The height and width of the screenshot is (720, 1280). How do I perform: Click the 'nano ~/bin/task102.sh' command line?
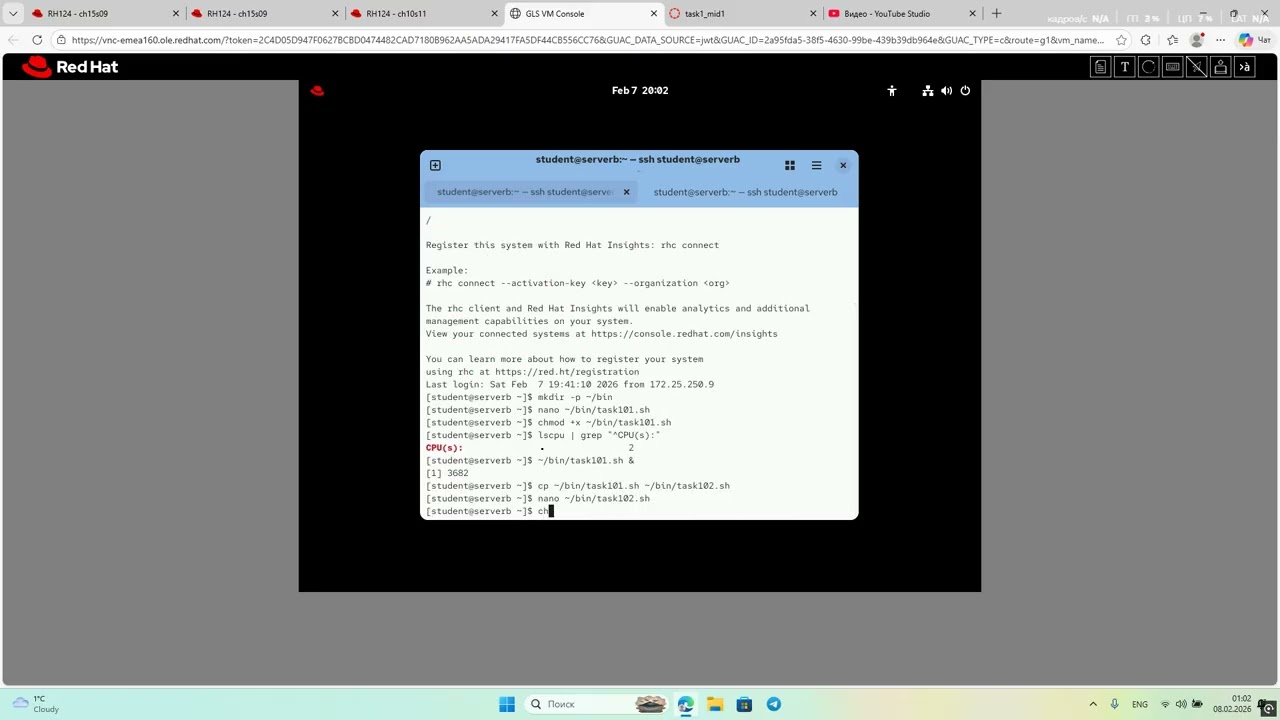pos(538,498)
